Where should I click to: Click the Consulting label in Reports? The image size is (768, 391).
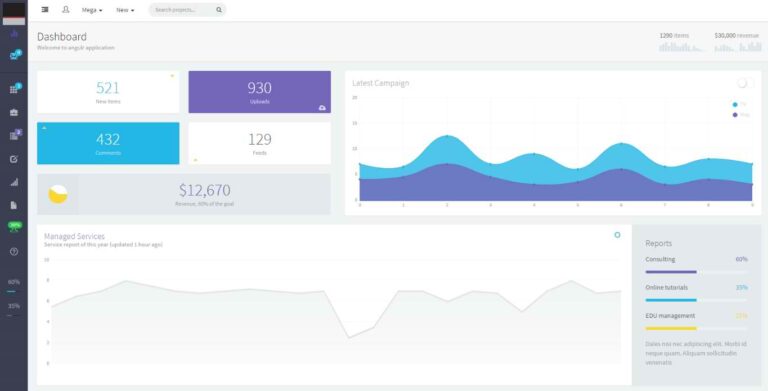click(x=660, y=259)
